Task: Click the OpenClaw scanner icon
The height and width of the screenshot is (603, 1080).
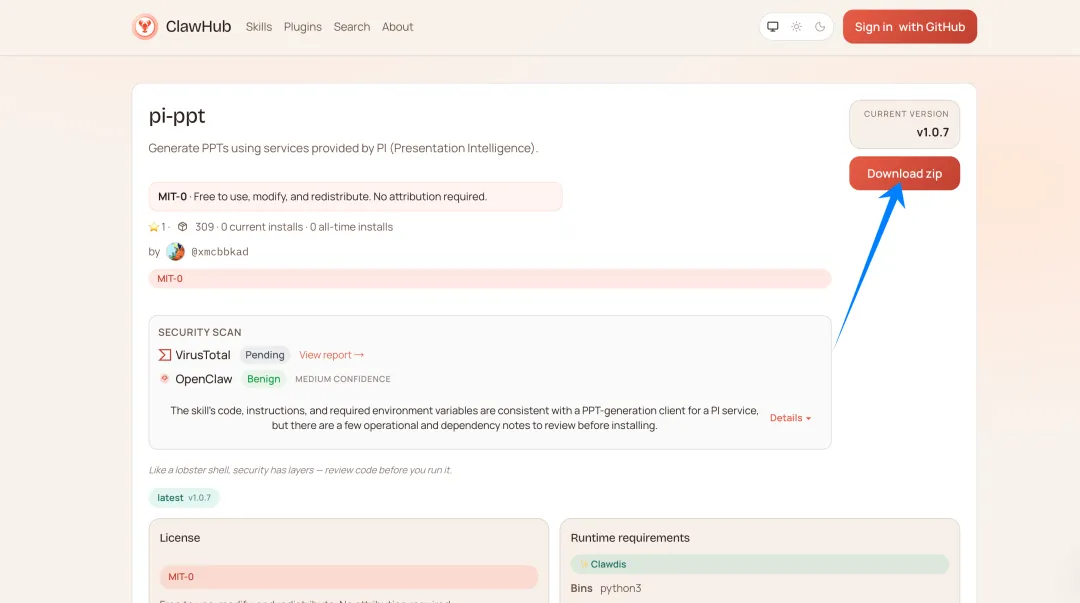Action: [x=165, y=379]
